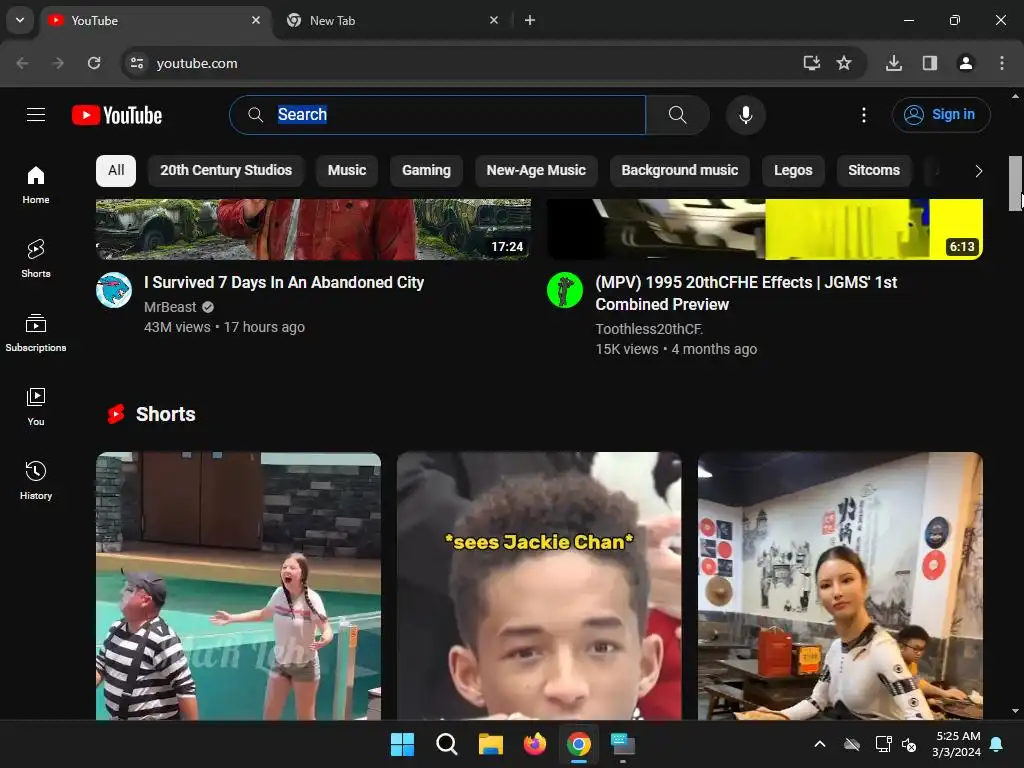This screenshot has height=768, width=1024.
Task: Select the 20th Century Studios chip
Action: coord(226,170)
